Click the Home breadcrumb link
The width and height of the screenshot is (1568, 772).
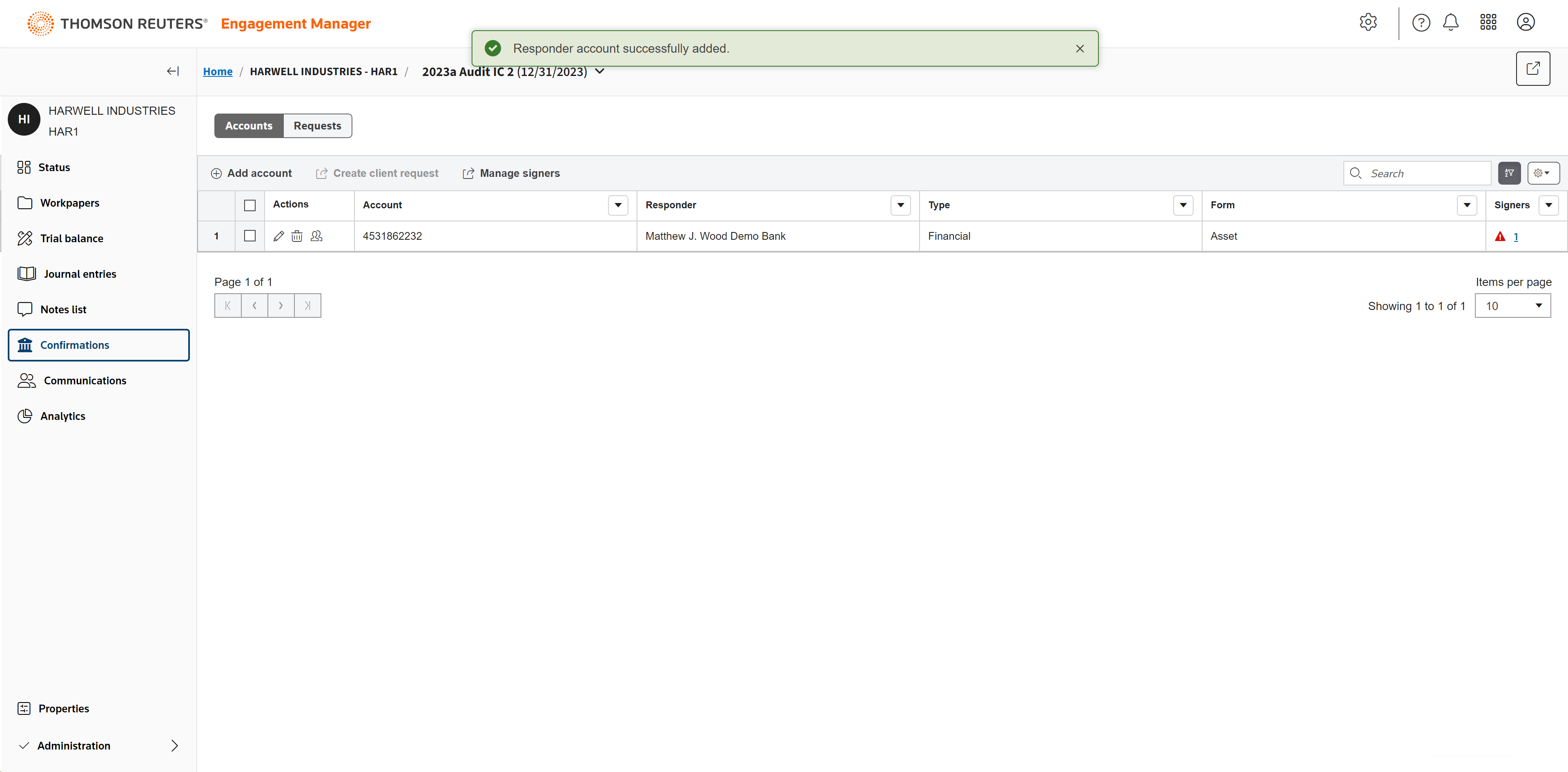pyautogui.click(x=217, y=71)
